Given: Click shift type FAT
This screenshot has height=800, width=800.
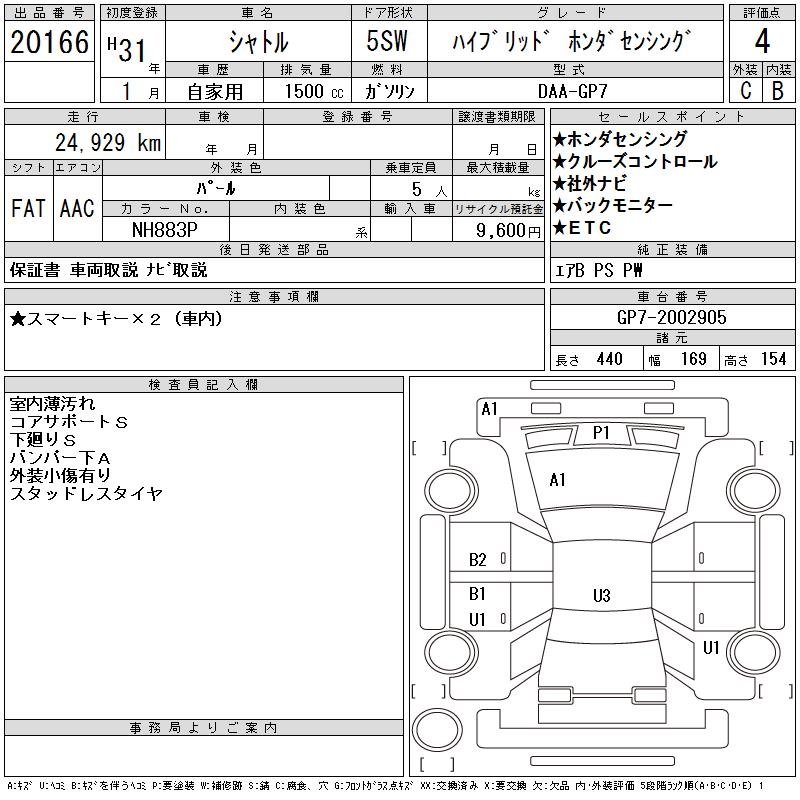Looking at the screenshot, I should pyautogui.click(x=29, y=208).
